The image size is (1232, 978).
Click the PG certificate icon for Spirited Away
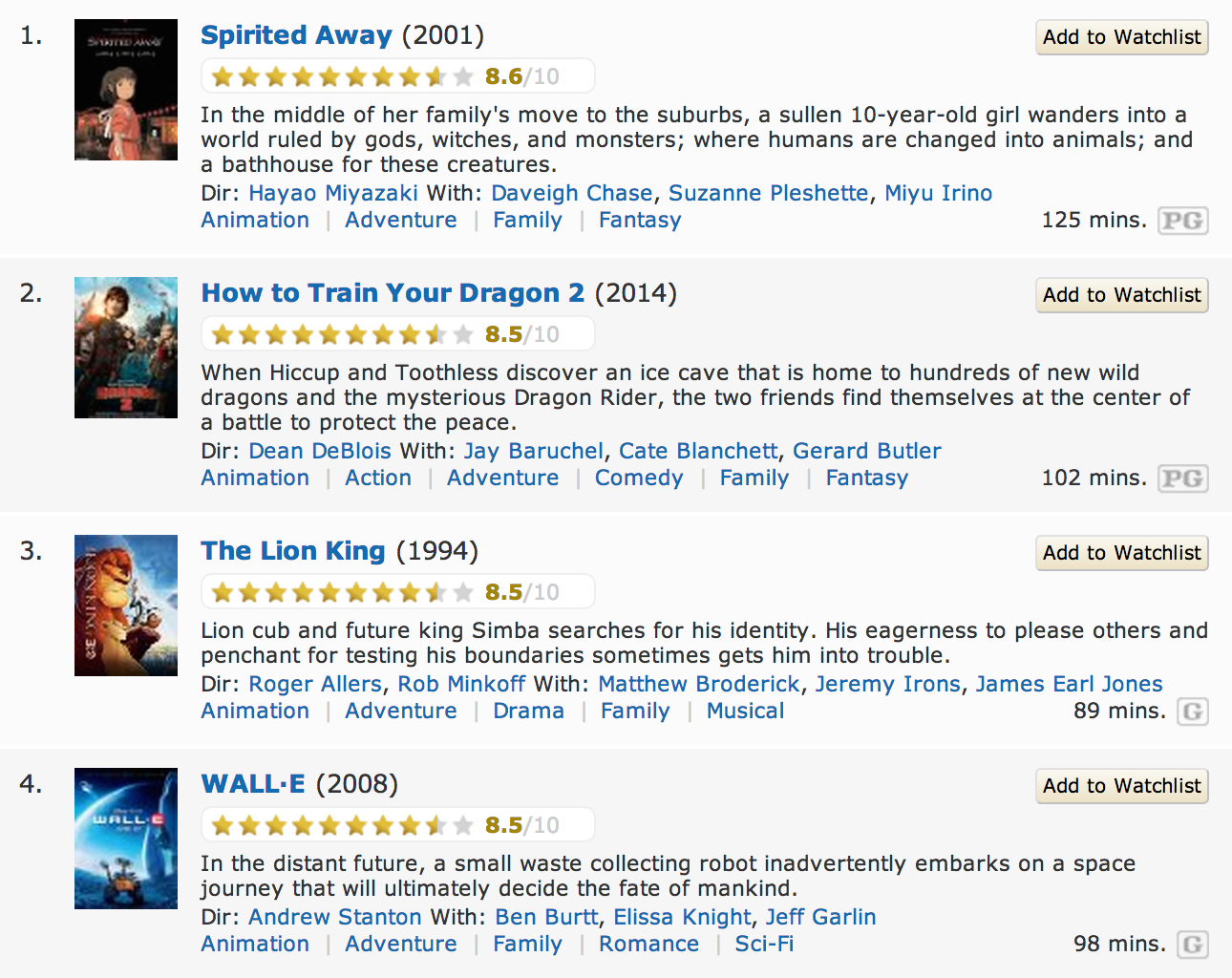pos(1182,221)
